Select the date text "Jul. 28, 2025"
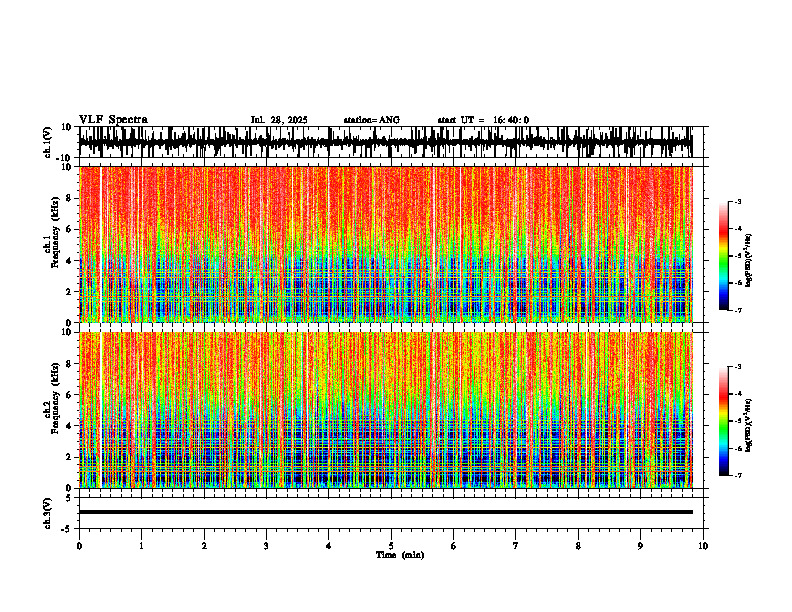 (x=279, y=120)
